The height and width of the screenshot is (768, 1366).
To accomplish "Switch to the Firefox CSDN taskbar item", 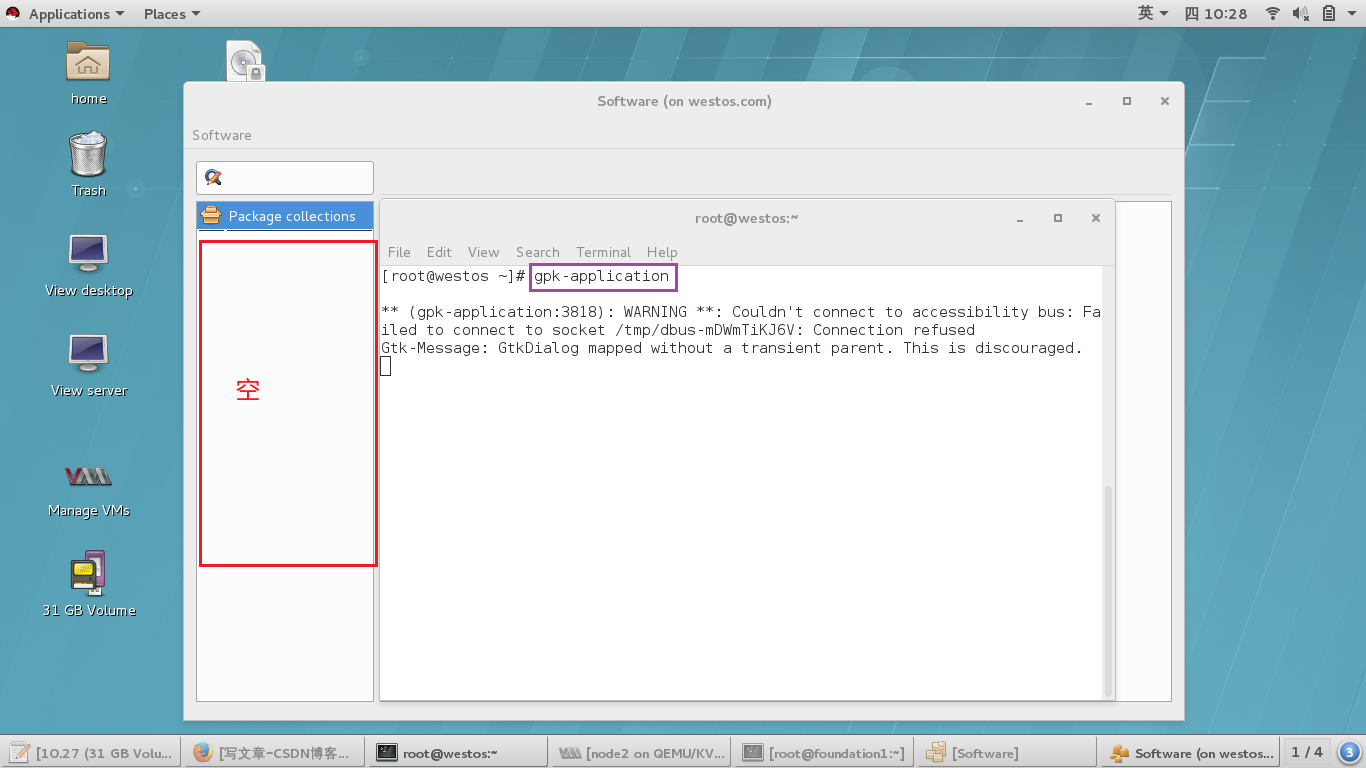I will pyautogui.click(x=275, y=753).
